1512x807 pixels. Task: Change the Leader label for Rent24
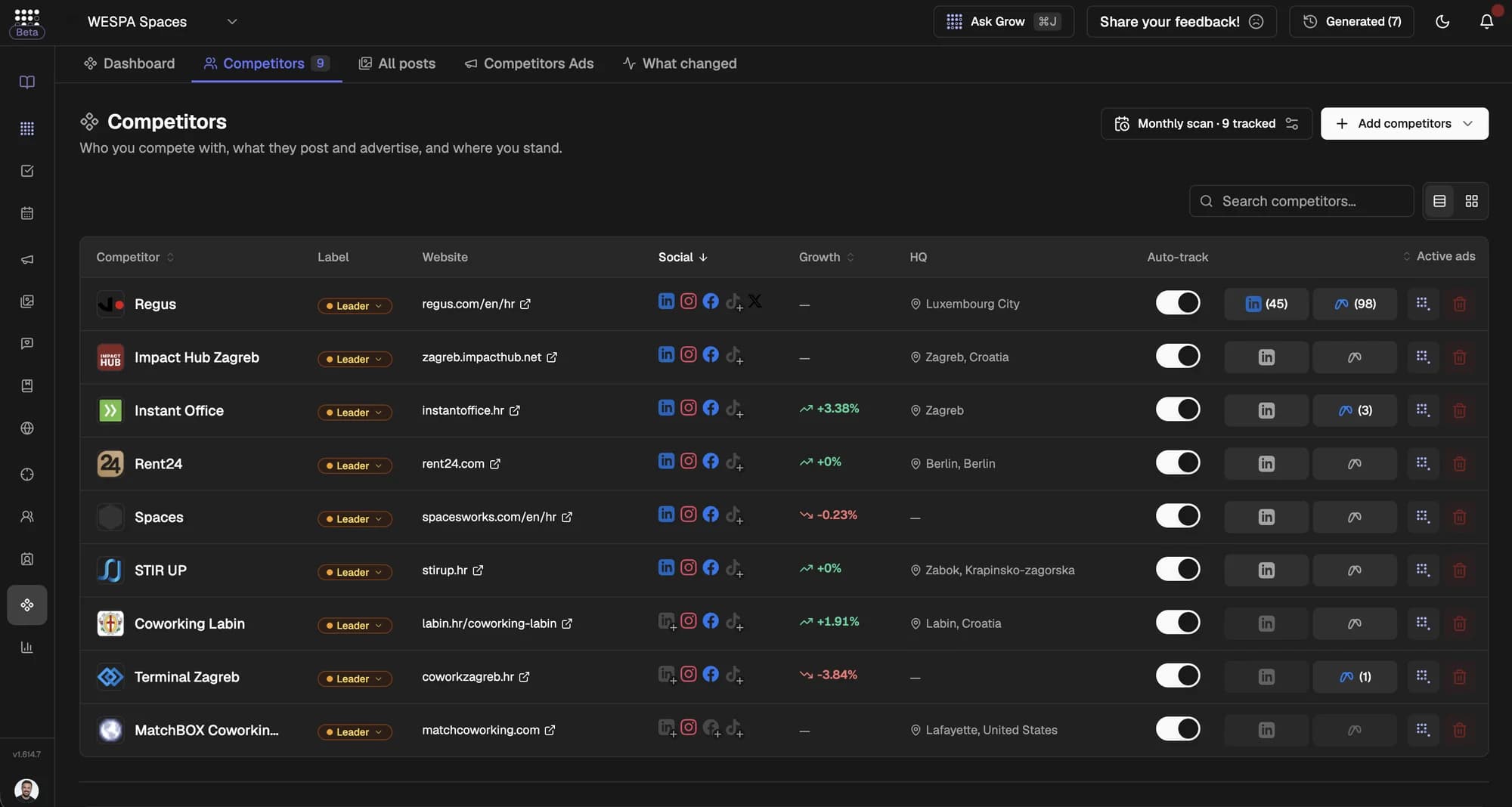pos(355,465)
